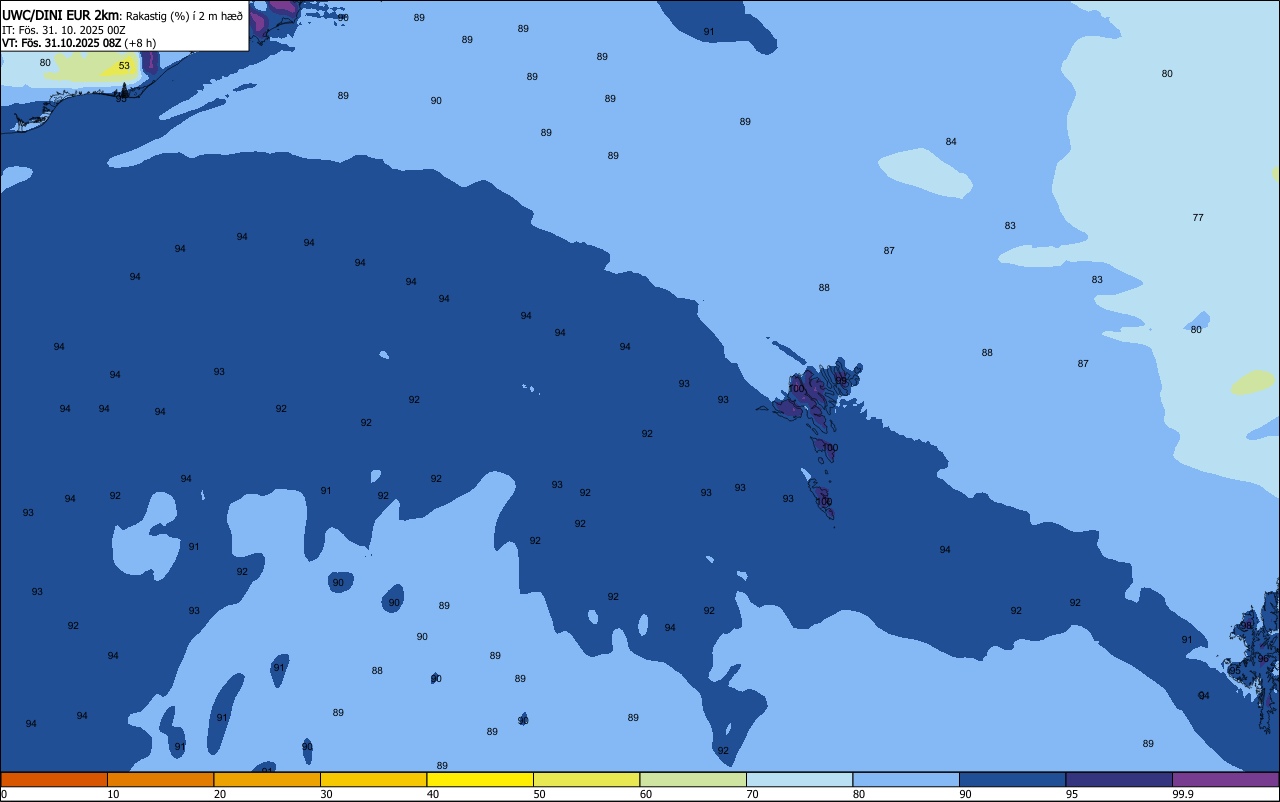This screenshot has width=1280, height=802.
Task: Click the purple above-99.9 legend swatch
Action: tap(1225, 779)
